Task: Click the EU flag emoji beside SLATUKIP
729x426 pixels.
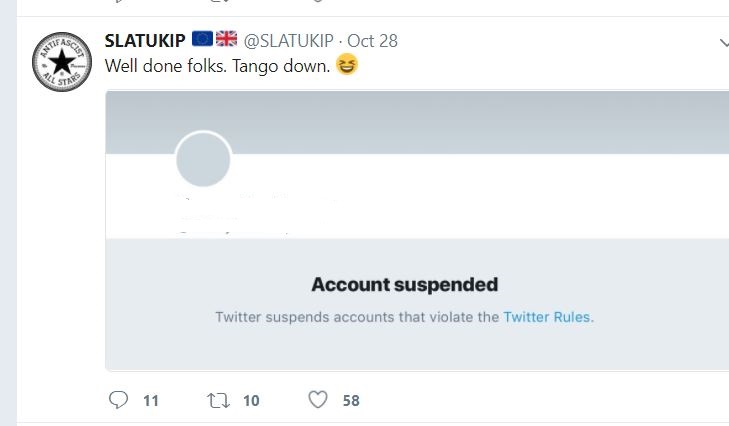Action: click(202, 39)
